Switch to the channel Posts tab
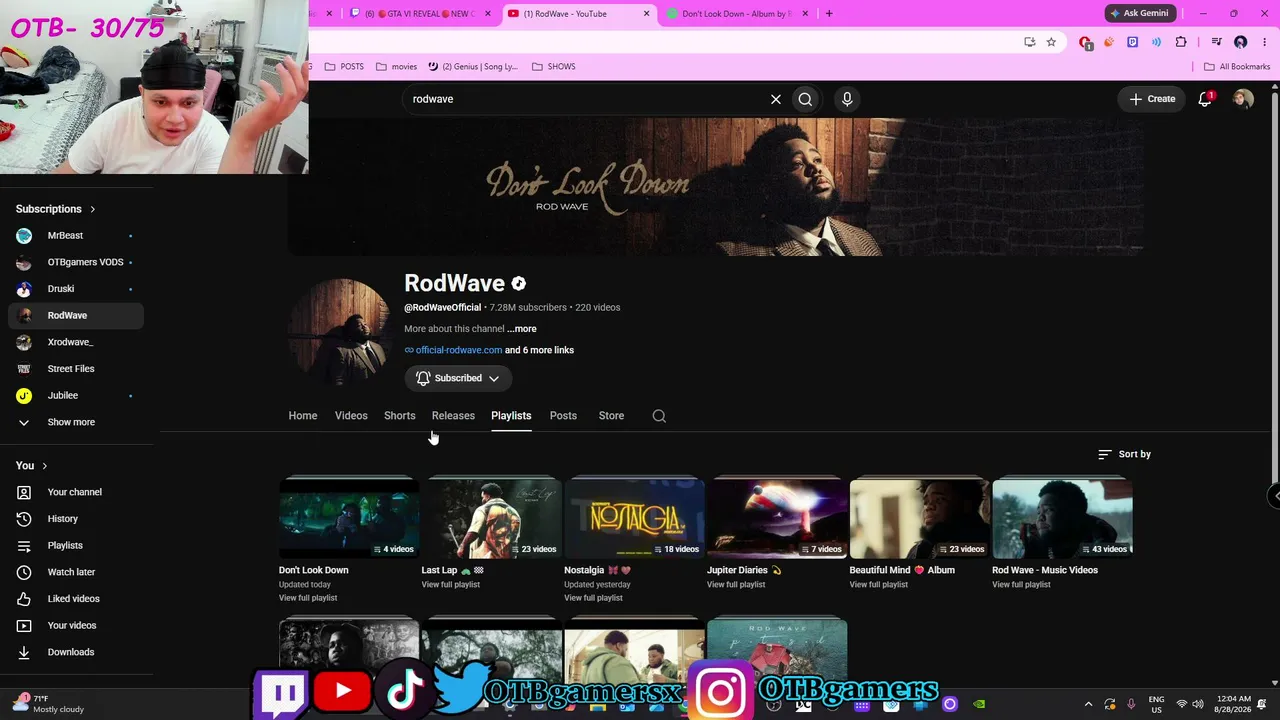Viewport: 1280px width, 720px height. (563, 416)
